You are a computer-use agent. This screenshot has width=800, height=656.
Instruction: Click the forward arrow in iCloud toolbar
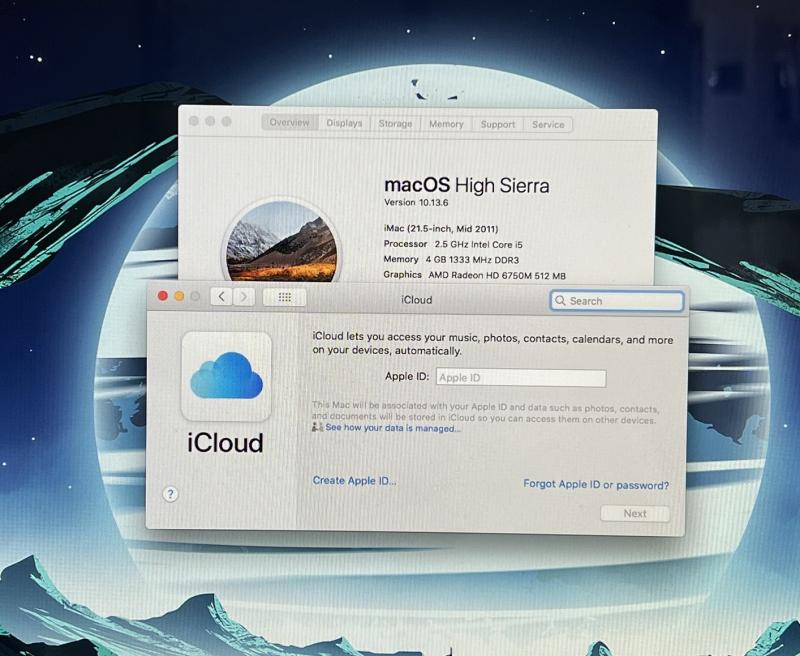pyautogui.click(x=244, y=297)
